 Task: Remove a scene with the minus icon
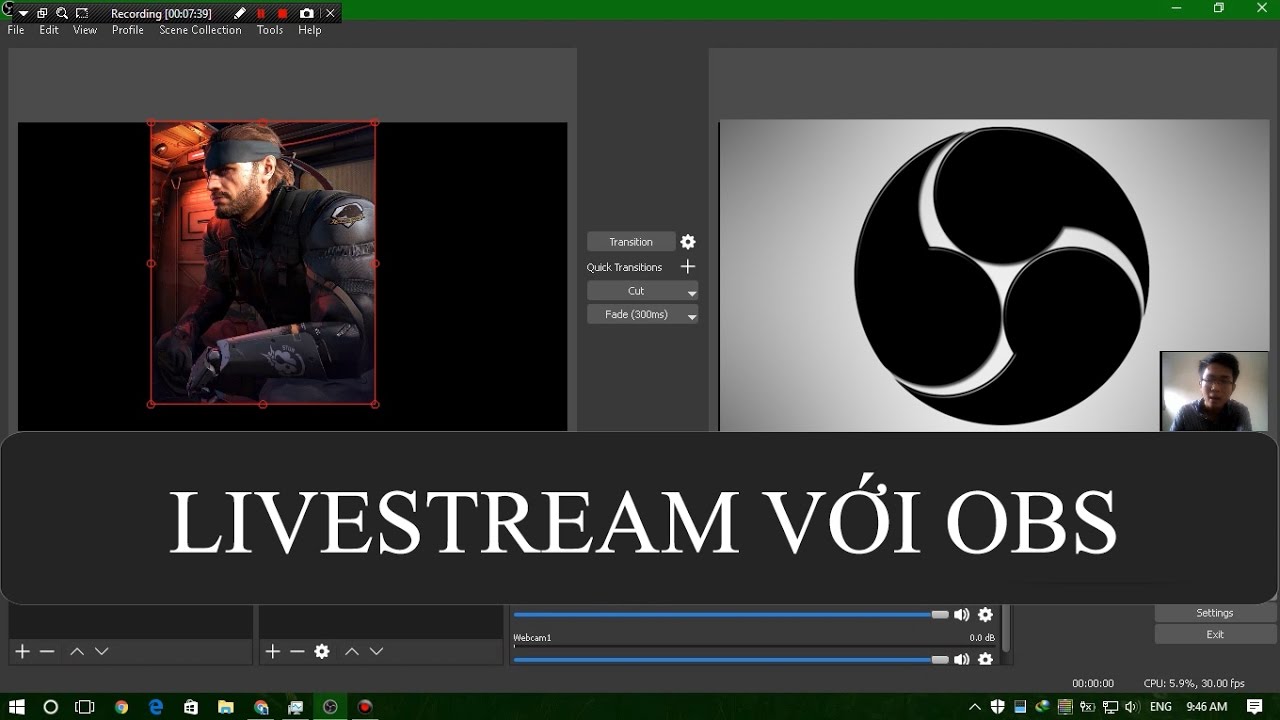[47, 651]
